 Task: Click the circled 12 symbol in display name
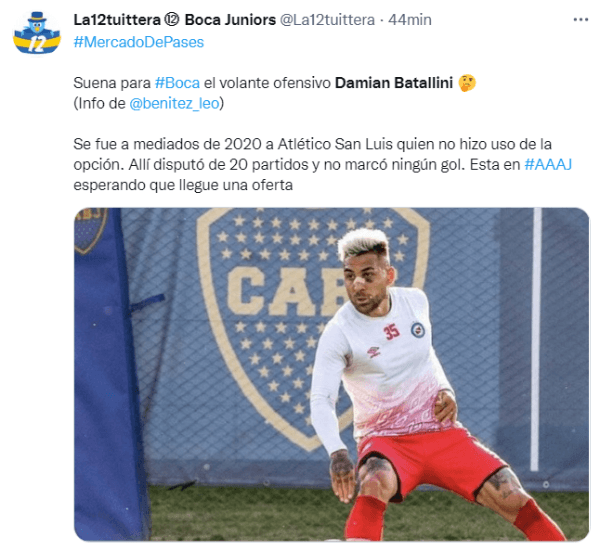pos(172,20)
